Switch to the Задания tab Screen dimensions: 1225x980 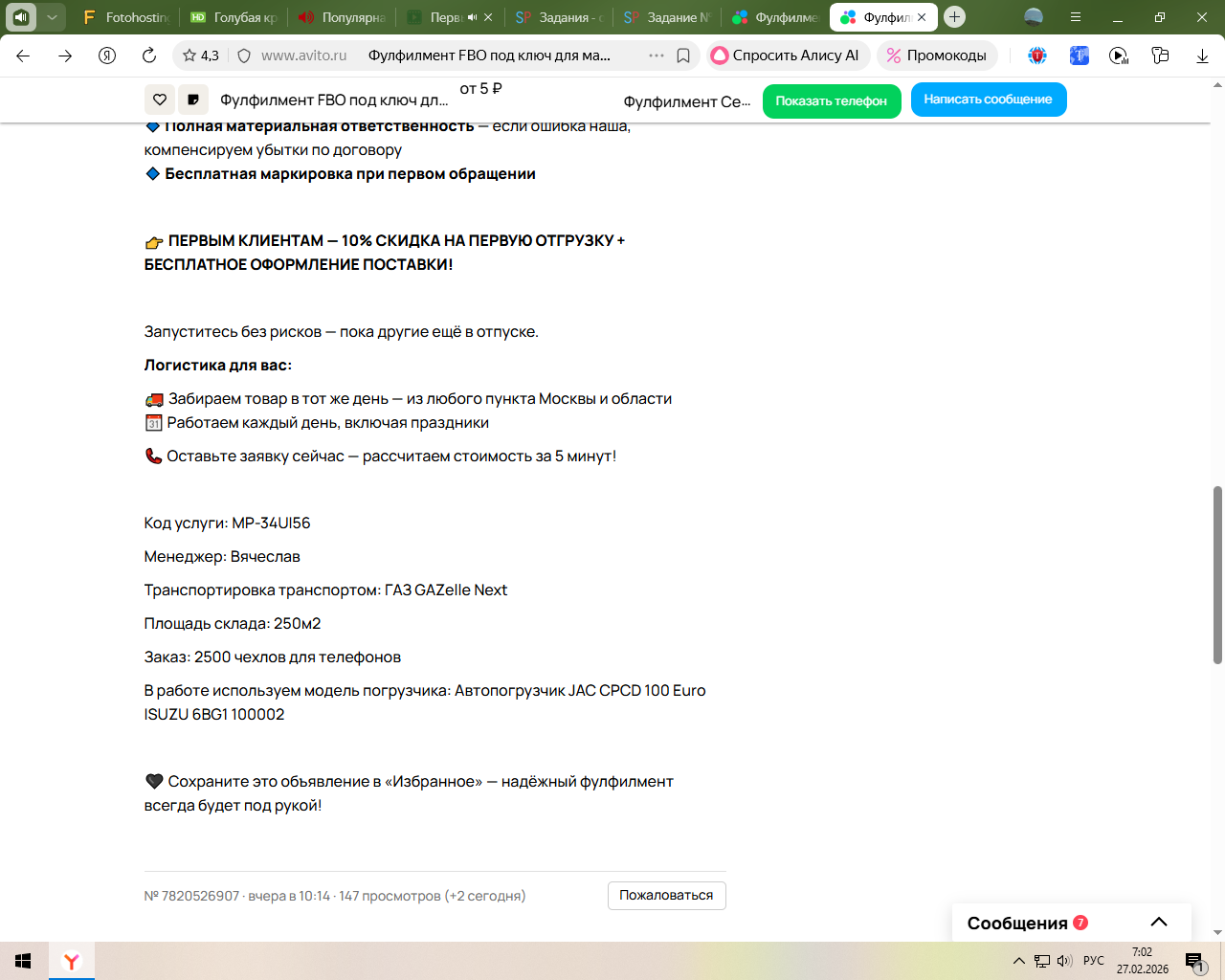click(558, 17)
